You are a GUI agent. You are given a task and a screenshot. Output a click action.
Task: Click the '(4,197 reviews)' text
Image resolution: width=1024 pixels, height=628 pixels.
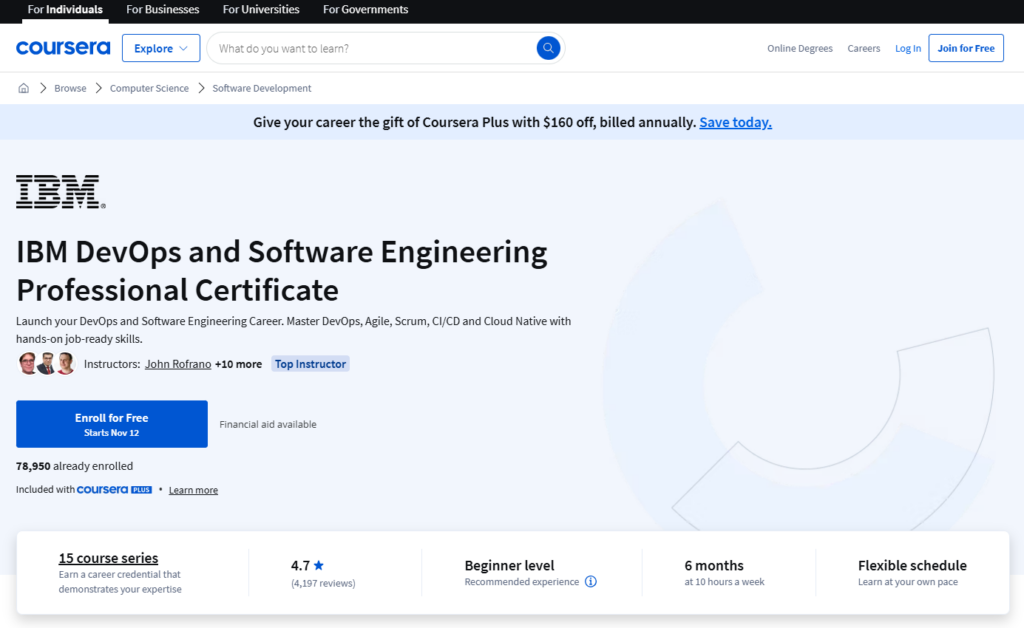coord(323,583)
